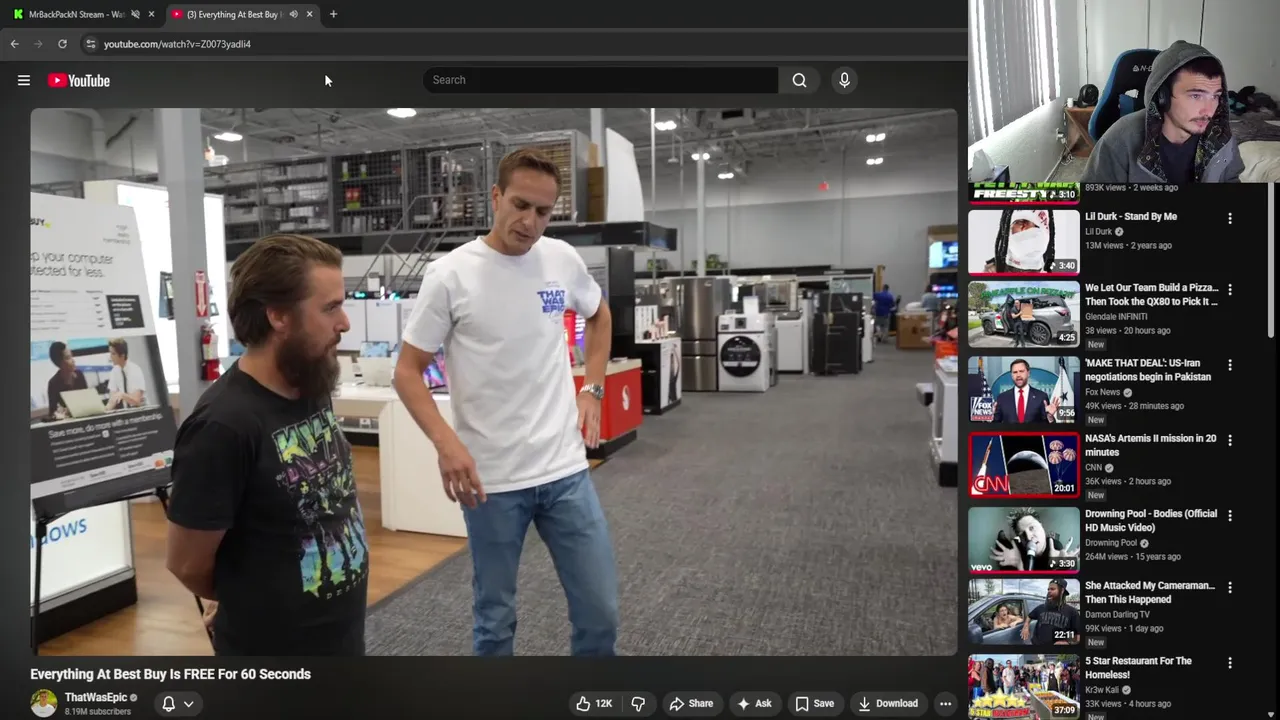Go back with the browser back arrow
The height and width of the screenshot is (720, 1280).
(14, 44)
